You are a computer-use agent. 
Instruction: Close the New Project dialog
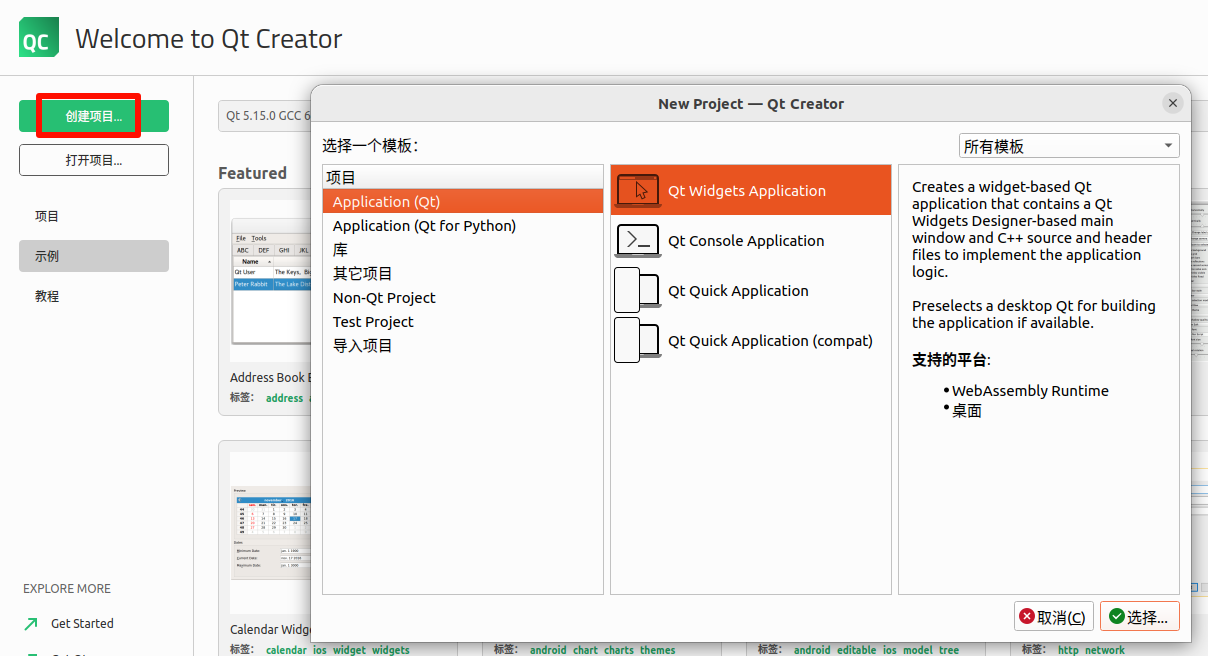point(1173,103)
